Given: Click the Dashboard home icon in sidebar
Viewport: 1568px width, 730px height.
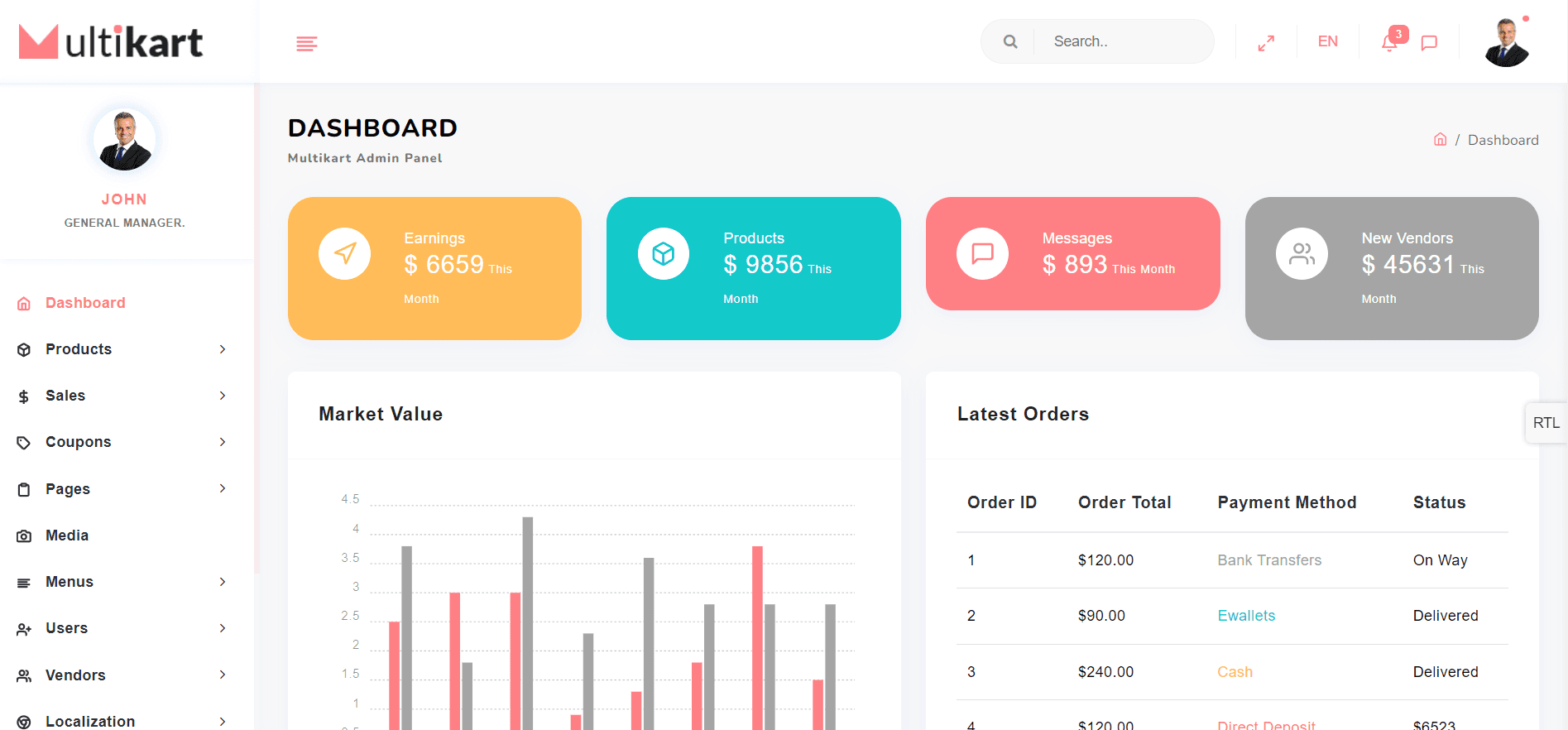Looking at the screenshot, I should [24, 304].
